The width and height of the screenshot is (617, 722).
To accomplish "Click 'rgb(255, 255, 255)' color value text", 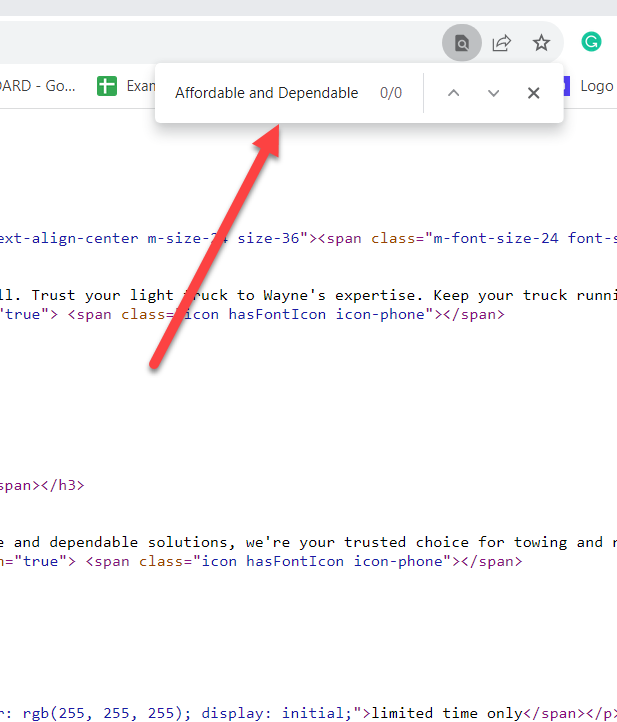I will (x=106, y=713).
